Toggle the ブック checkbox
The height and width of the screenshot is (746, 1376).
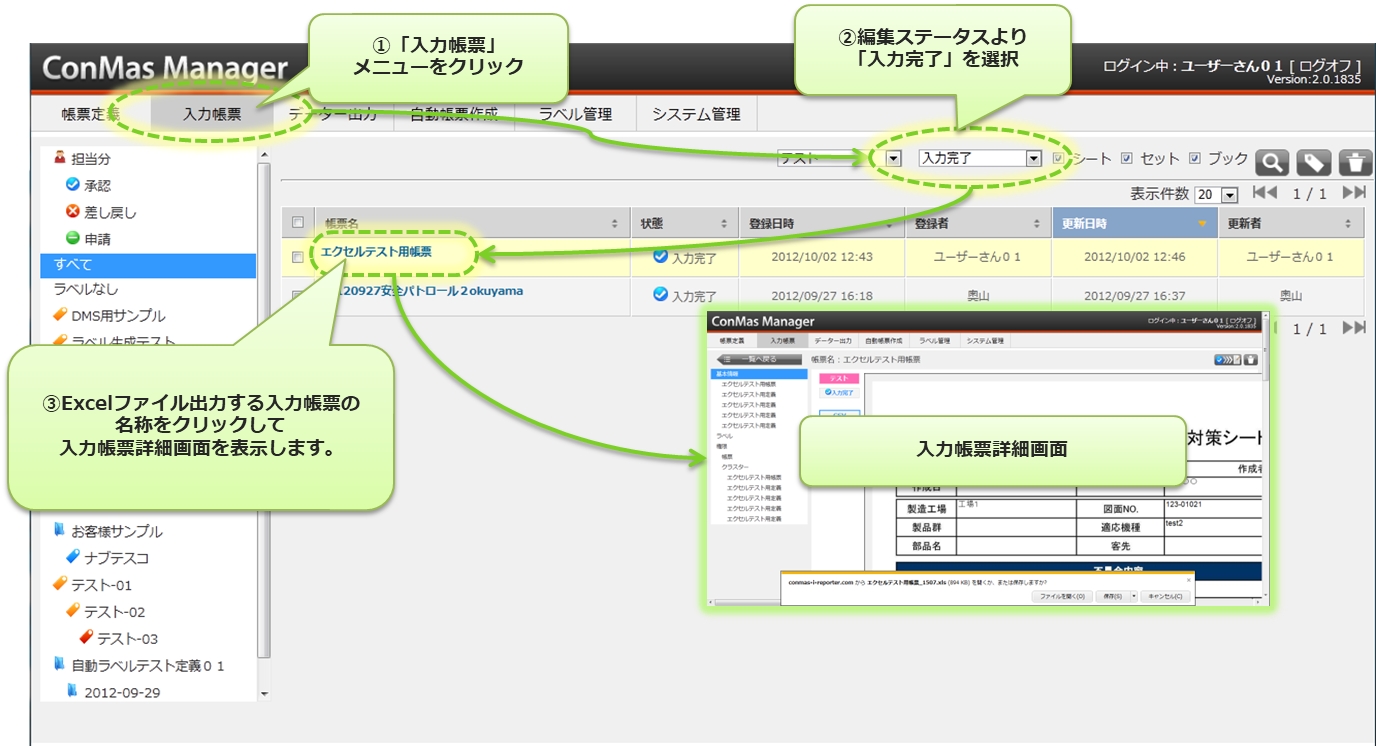(1195, 158)
